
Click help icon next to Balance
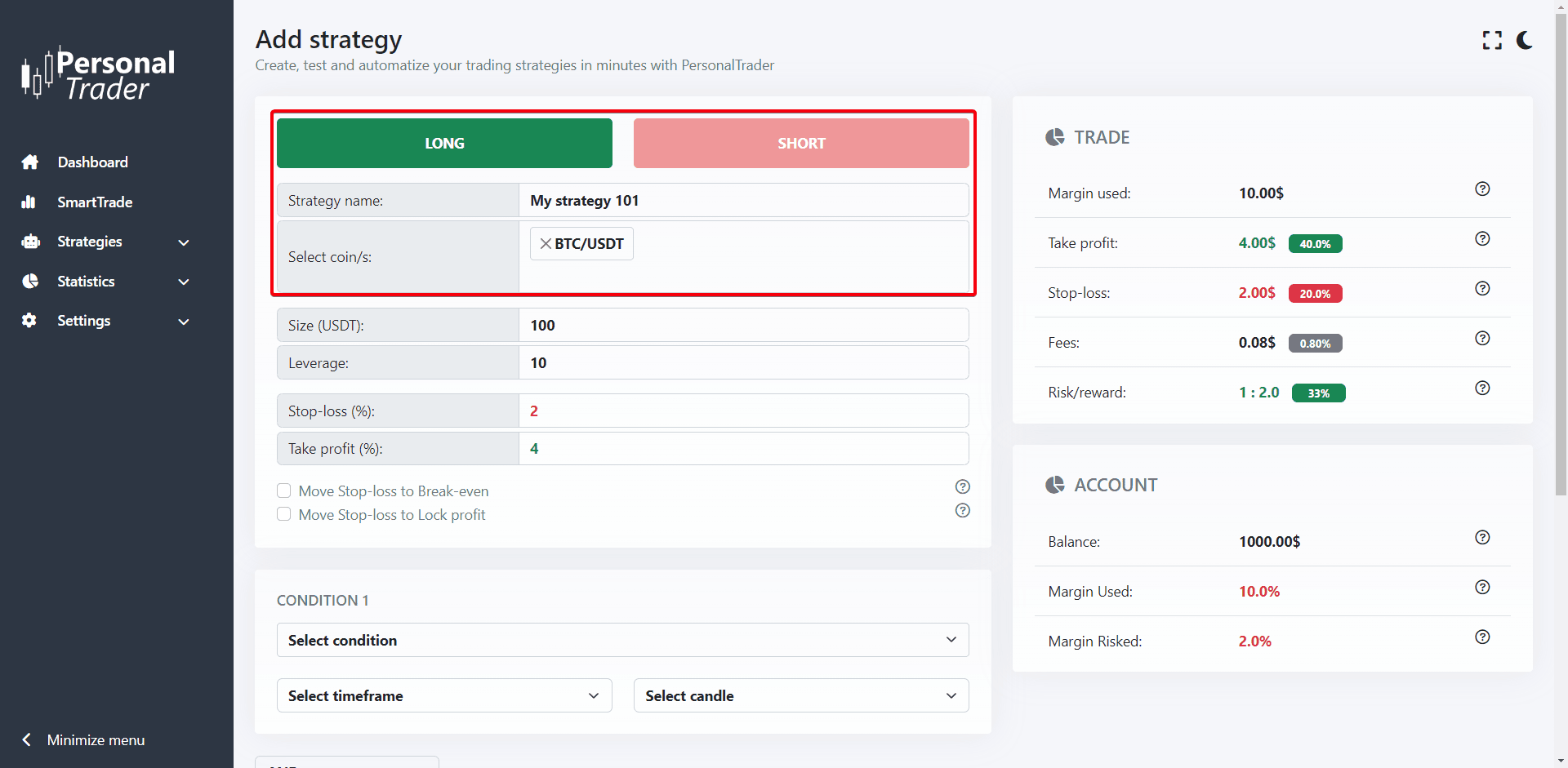[1482, 538]
